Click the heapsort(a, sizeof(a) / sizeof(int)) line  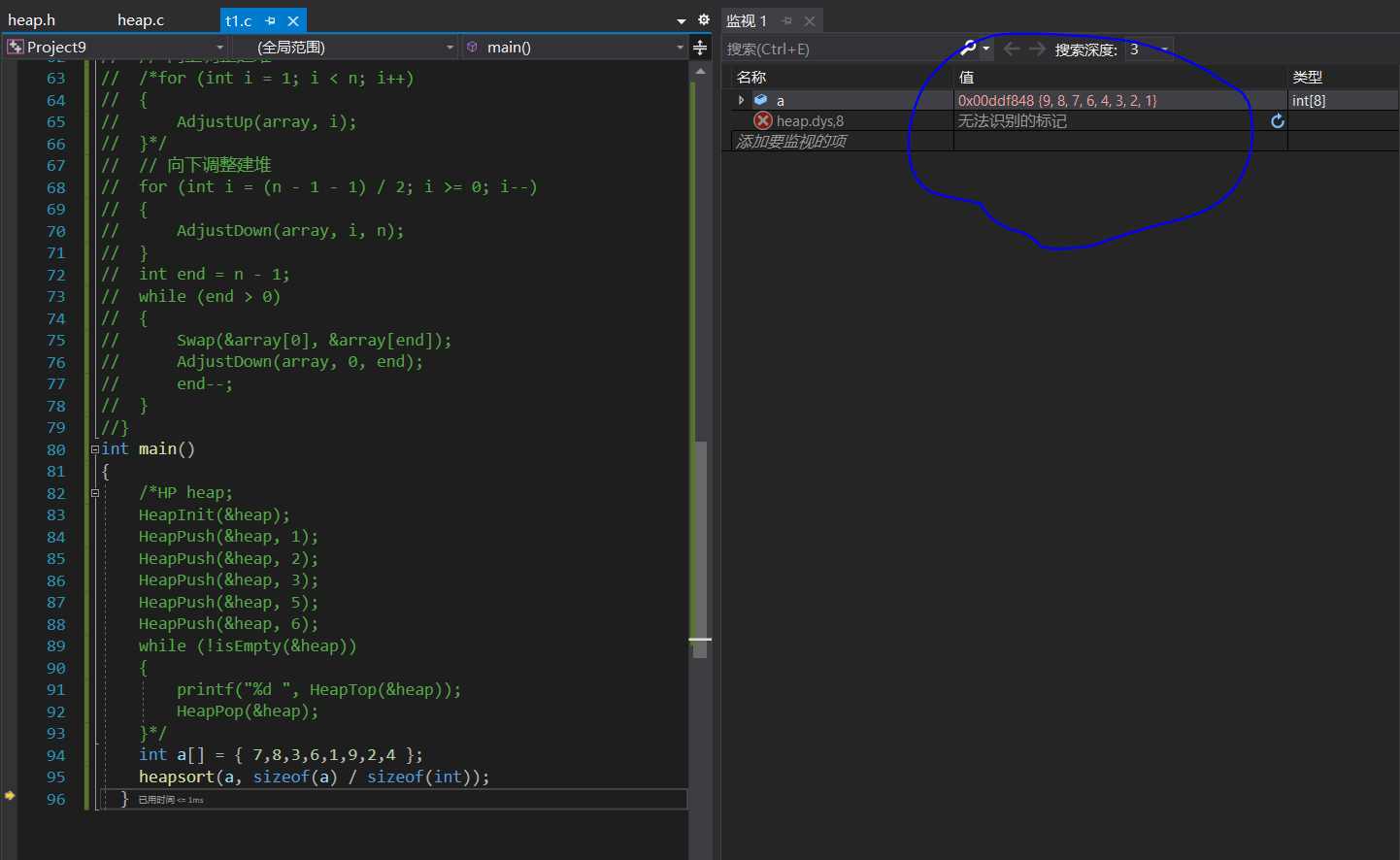[x=315, y=777]
